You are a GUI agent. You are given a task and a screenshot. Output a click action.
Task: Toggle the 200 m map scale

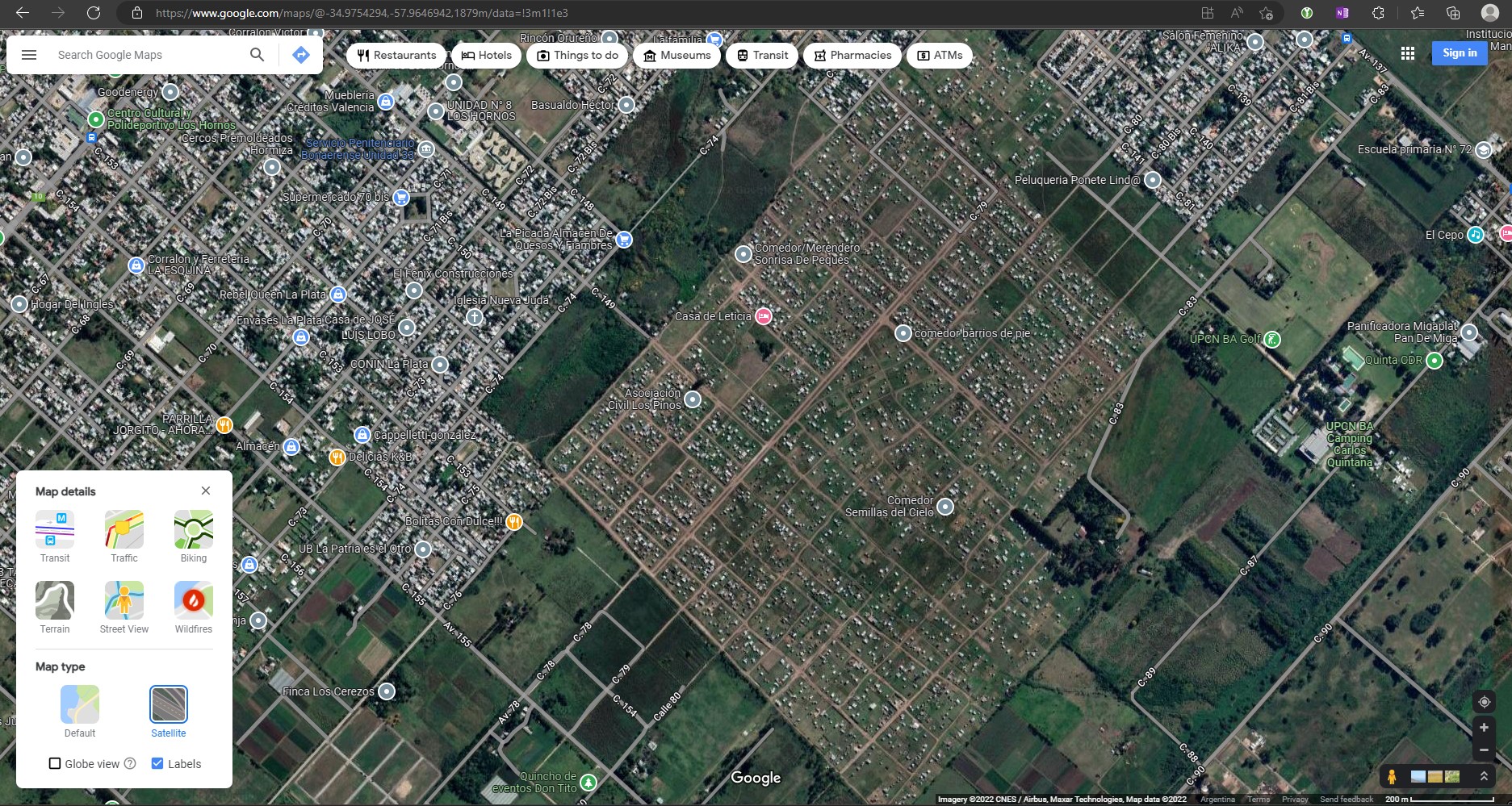[x=1439, y=799]
